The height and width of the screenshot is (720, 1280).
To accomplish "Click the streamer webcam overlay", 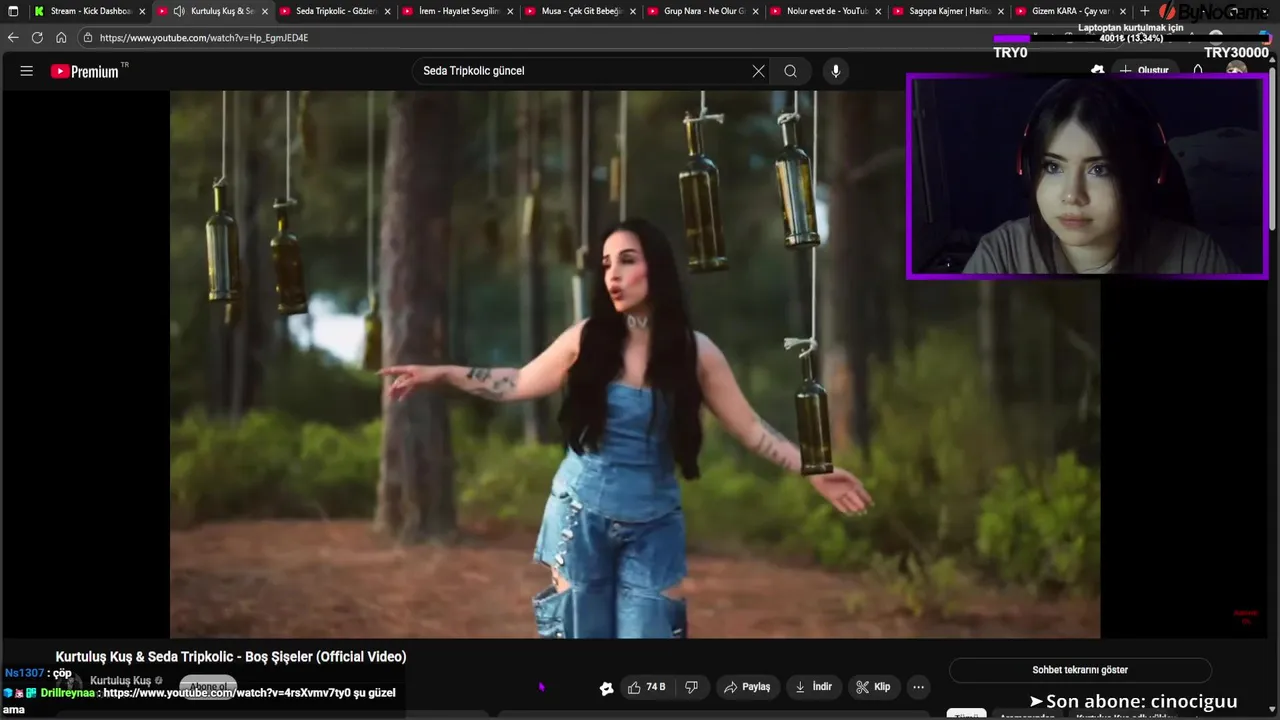I will tap(1087, 176).
